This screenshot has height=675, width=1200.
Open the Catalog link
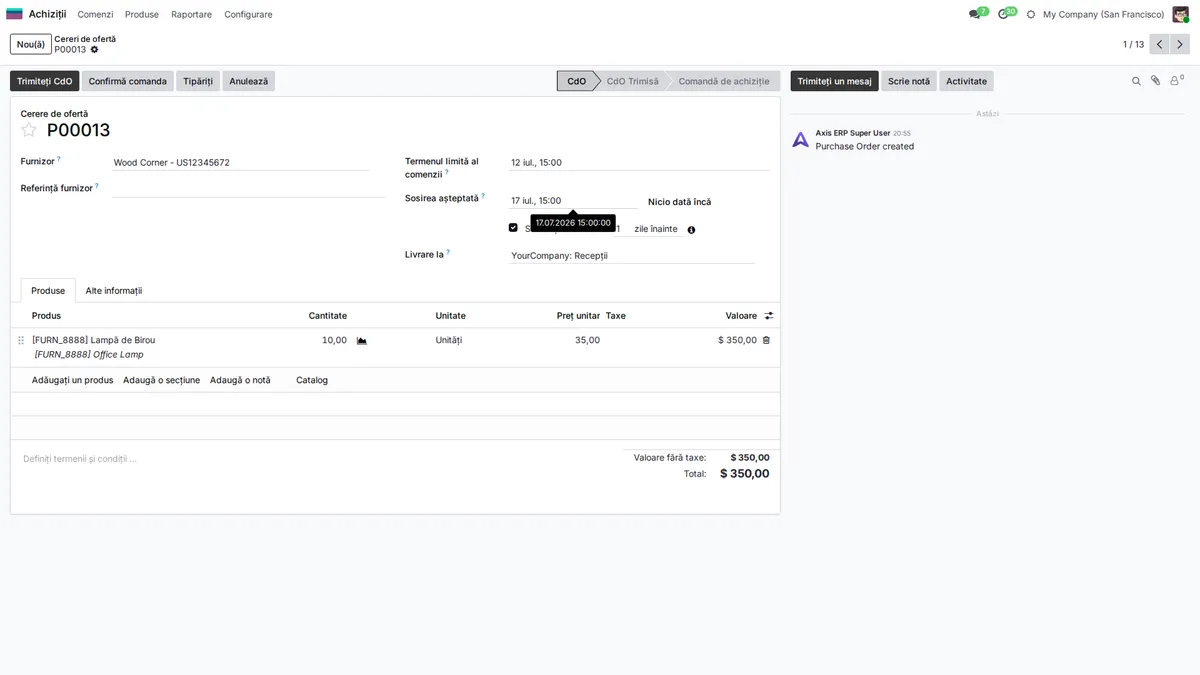pyautogui.click(x=312, y=380)
